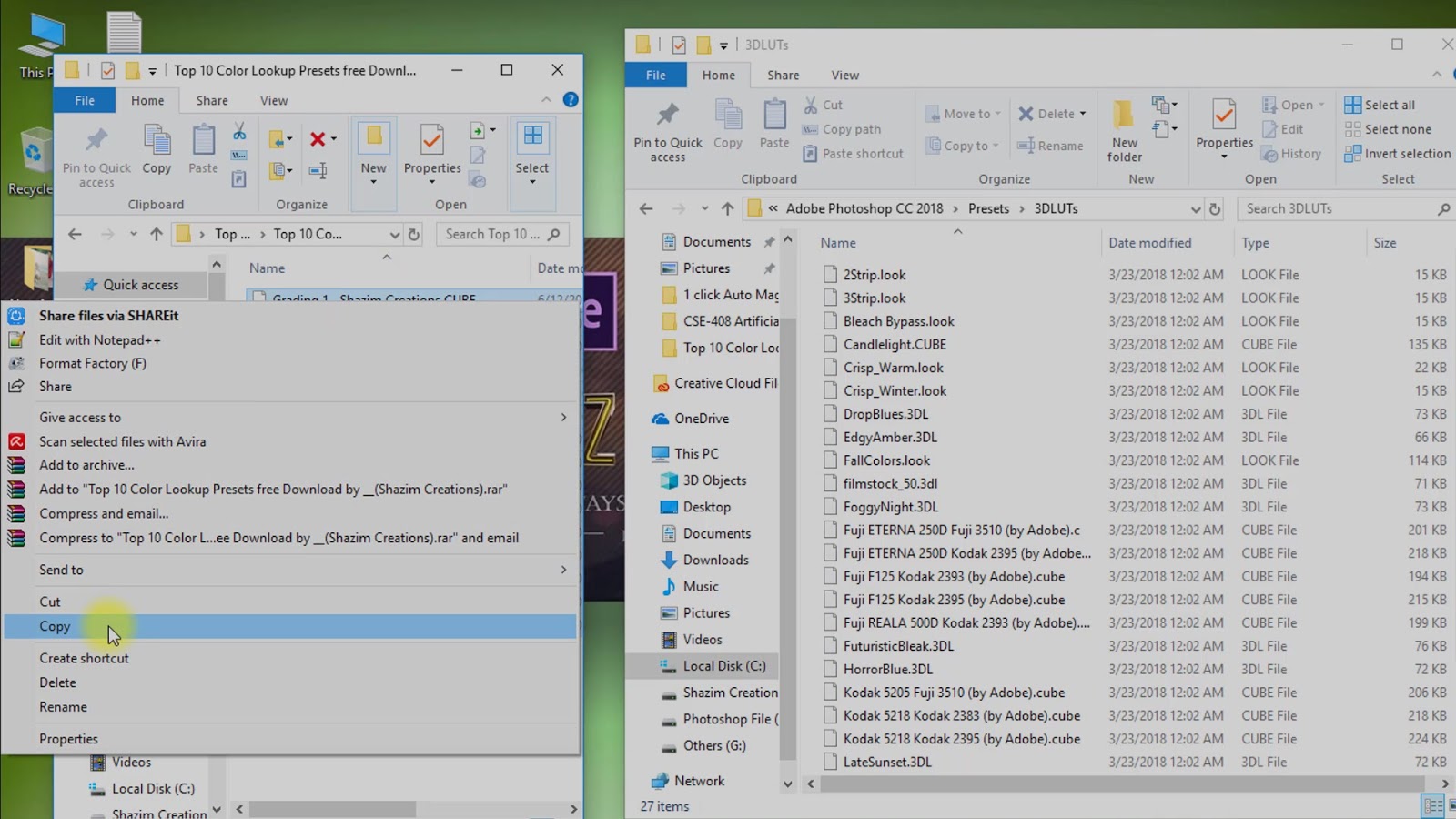Open help in Top 10 window
The image size is (1456, 819).
click(571, 100)
